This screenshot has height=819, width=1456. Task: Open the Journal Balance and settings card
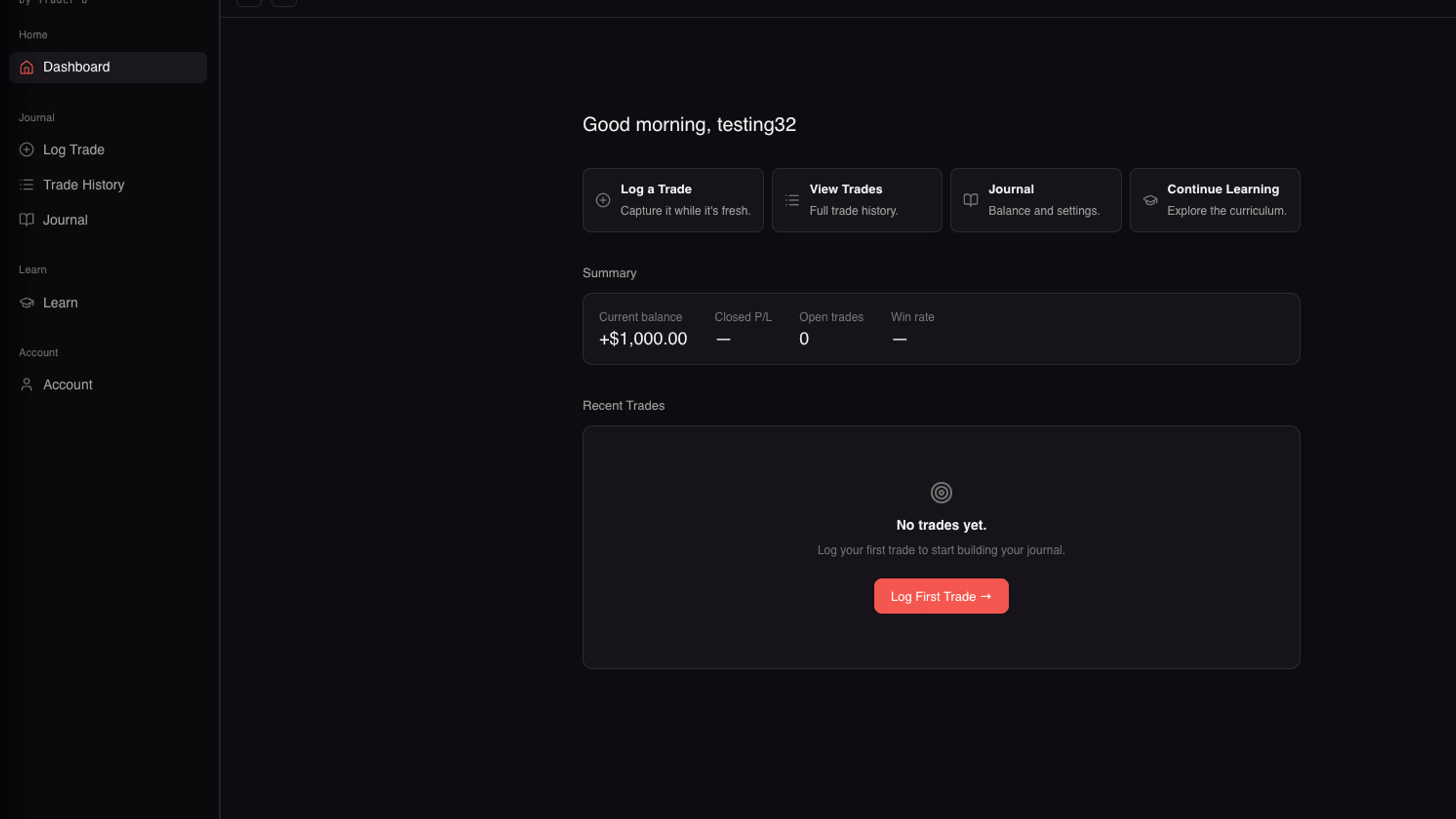pyautogui.click(x=1036, y=200)
